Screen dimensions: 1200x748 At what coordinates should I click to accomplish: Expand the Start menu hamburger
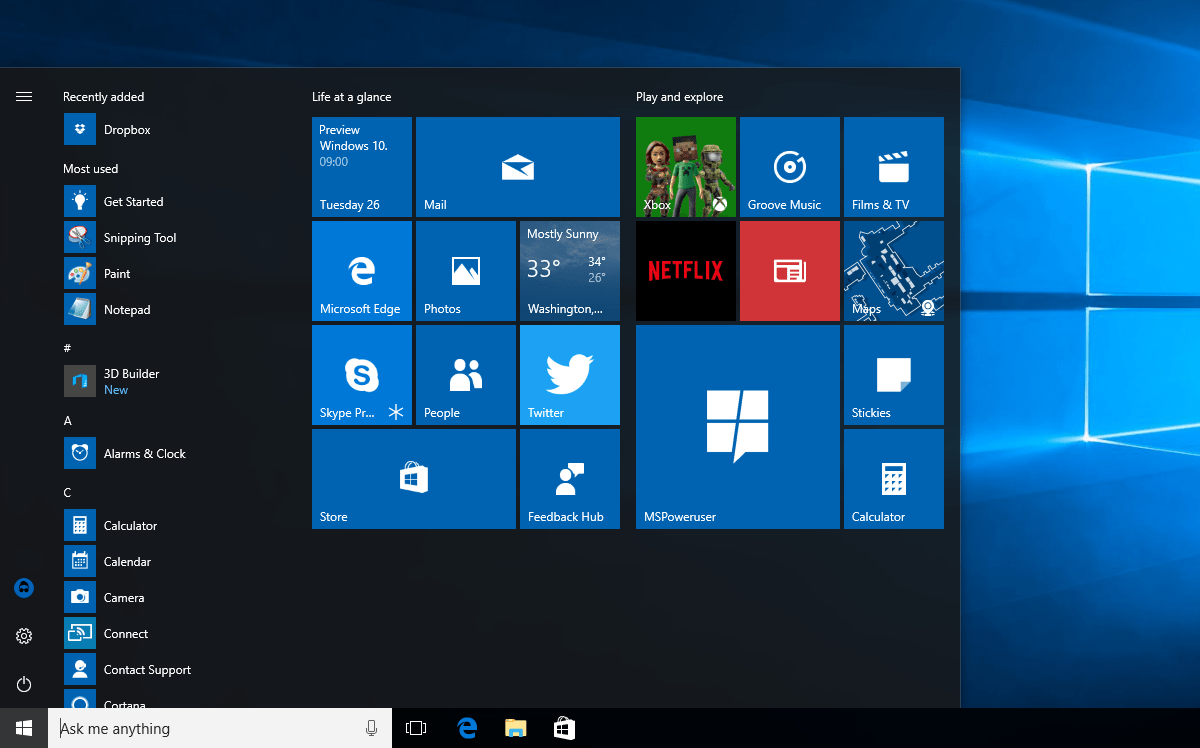[23, 97]
